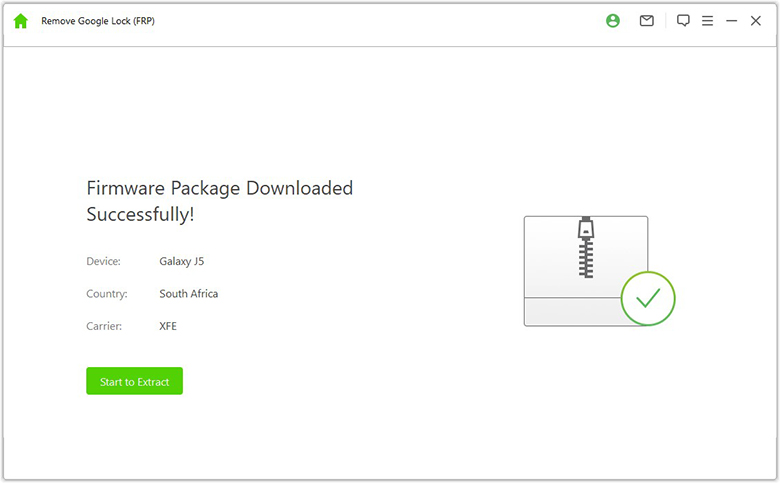
Task: Click the Firmware Package Downloaded heading line
Action: coord(219,188)
